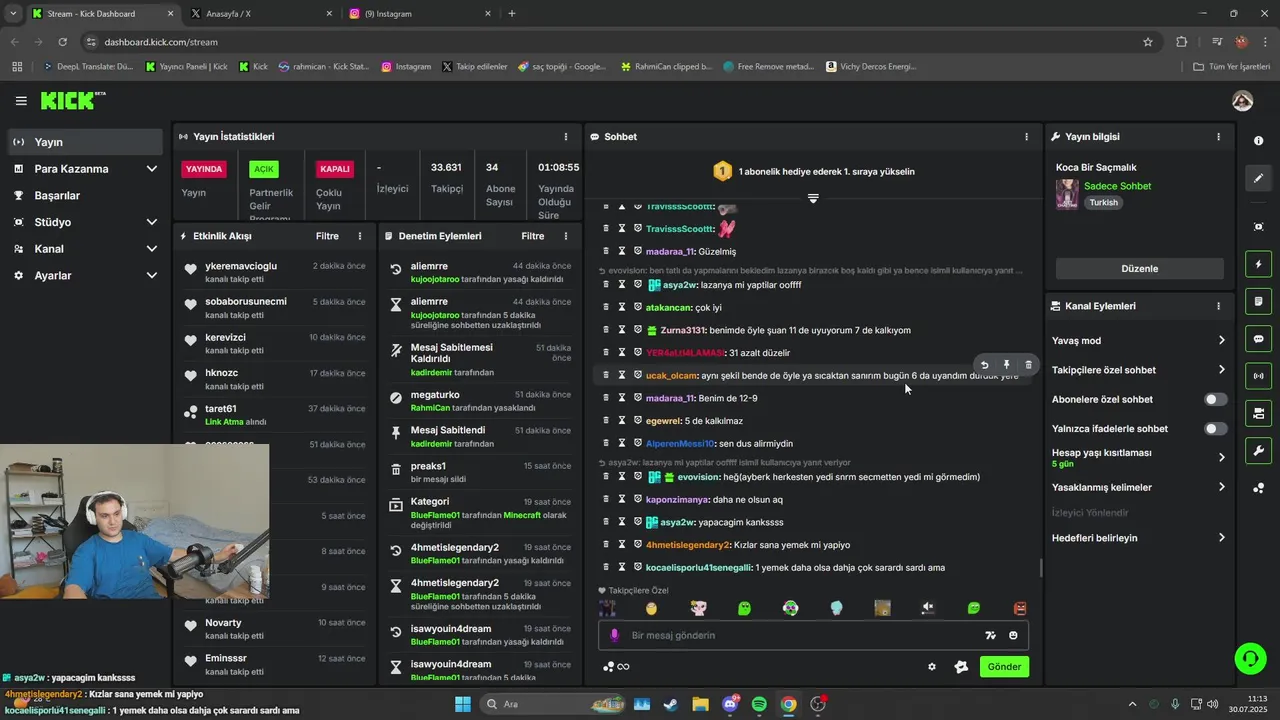The width and height of the screenshot is (1280, 720).
Task: Open the info icon in right rail
Action: [x=1258, y=141]
